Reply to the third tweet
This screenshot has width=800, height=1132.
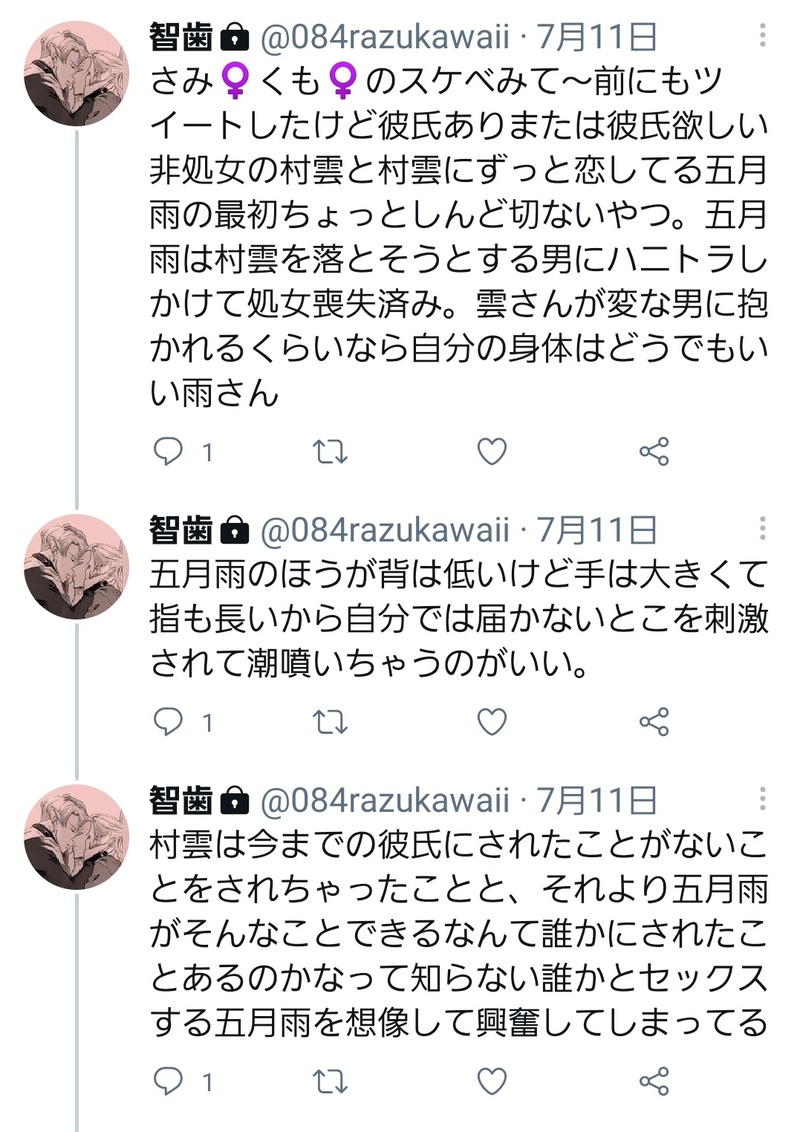click(x=167, y=1080)
